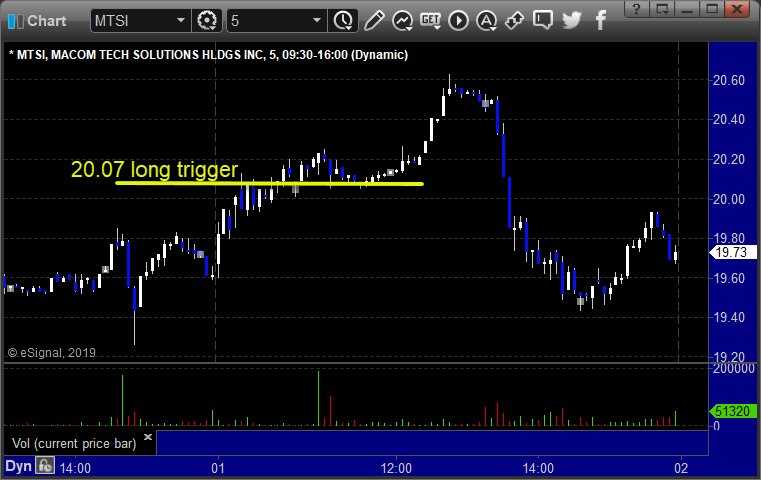Screen dimensions: 761x480
Task: Click the Vol (current price bar) label
Action: coord(74,443)
